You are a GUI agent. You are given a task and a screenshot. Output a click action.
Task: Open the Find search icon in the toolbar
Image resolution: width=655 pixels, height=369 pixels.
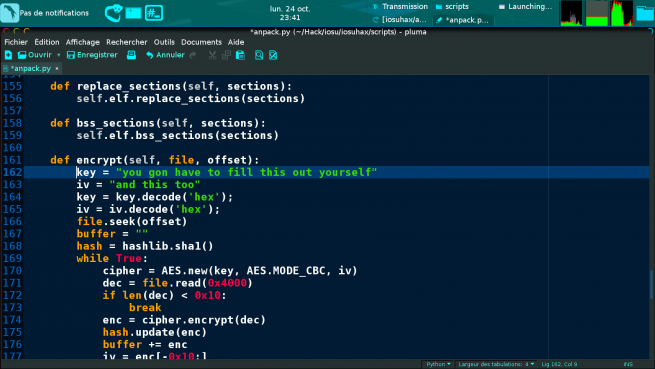(x=259, y=55)
